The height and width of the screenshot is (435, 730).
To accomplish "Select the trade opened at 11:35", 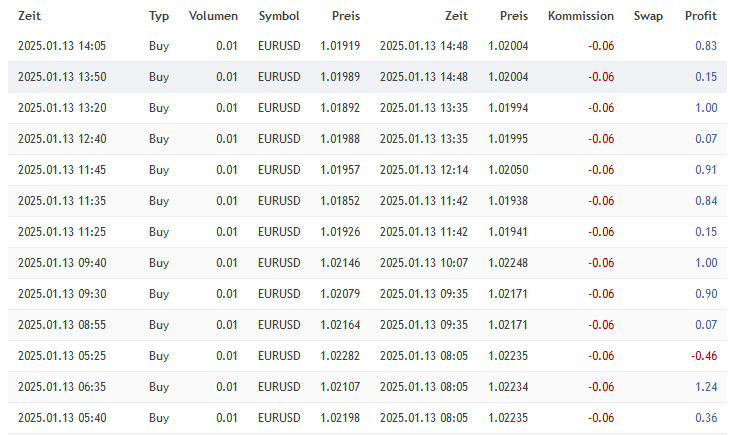I will [62, 201].
